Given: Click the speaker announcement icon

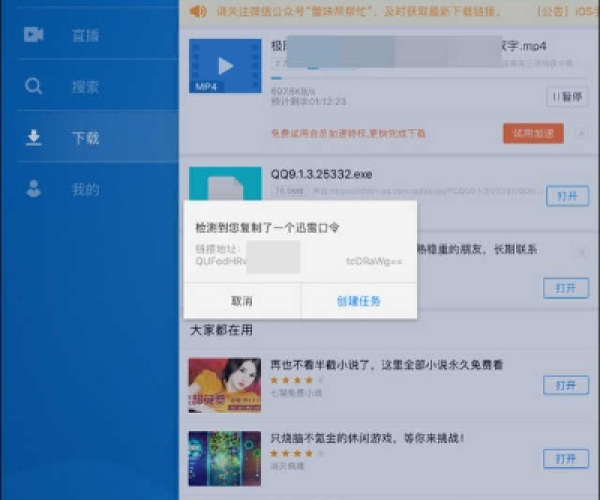Looking at the screenshot, I should tap(198, 11).
